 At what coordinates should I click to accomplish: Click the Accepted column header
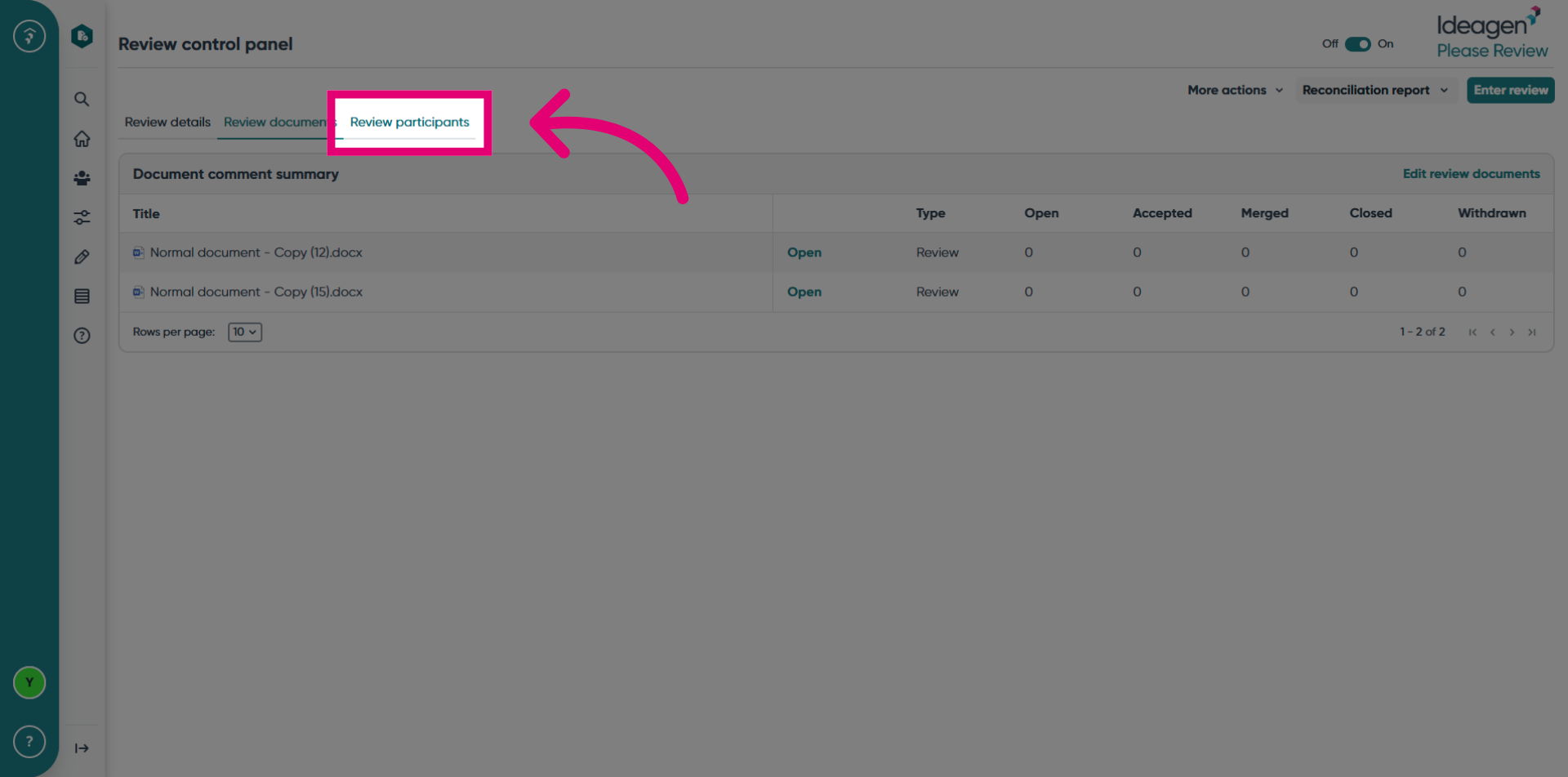point(1162,213)
